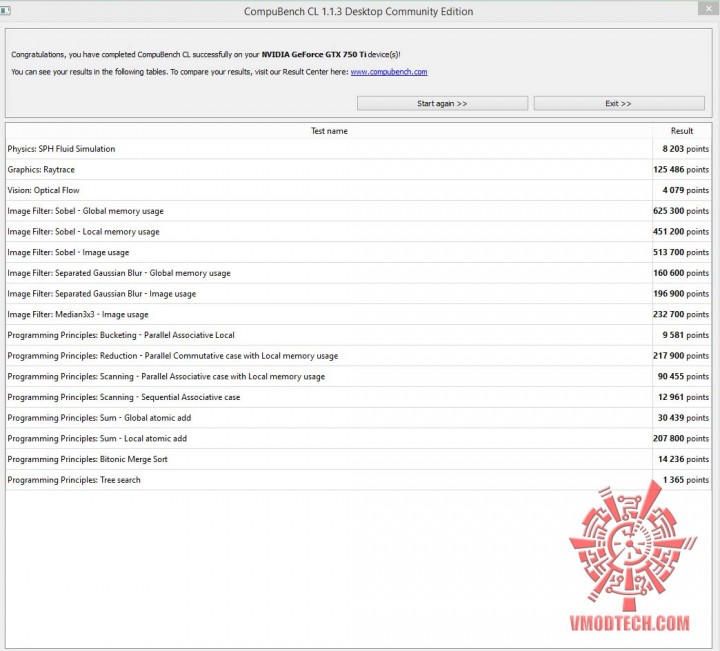Click the 90 455 points result
The height and width of the screenshot is (651, 720).
click(x=683, y=376)
